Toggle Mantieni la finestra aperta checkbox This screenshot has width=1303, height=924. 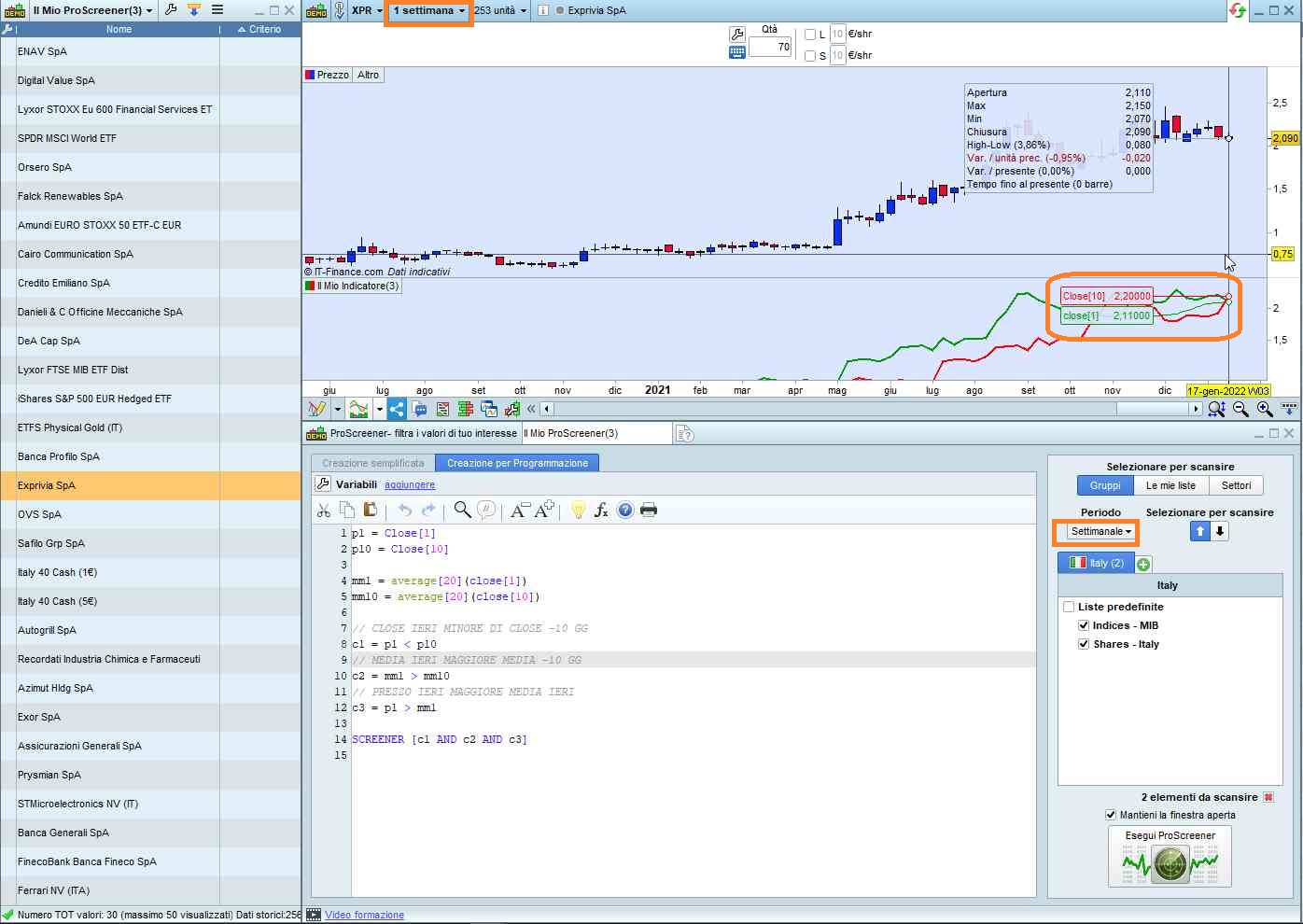click(1111, 815)
